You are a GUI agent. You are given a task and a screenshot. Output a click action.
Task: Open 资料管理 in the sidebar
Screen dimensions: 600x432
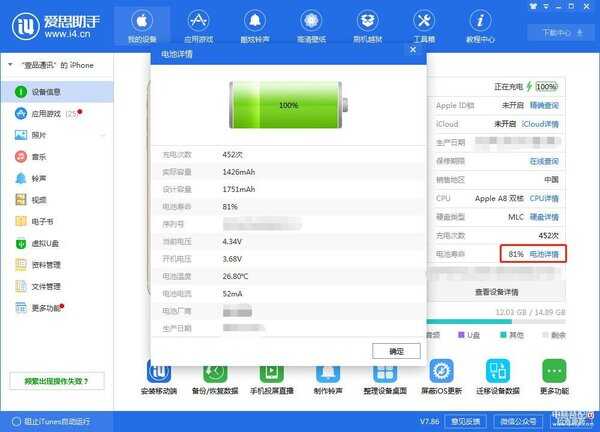click(57, 265)
